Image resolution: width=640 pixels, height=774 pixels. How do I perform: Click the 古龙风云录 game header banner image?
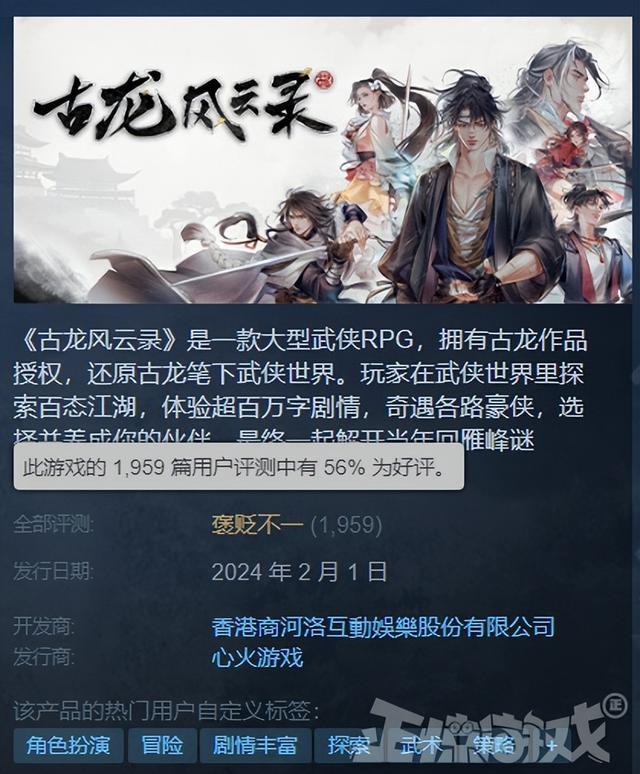(x=323, y=160)
